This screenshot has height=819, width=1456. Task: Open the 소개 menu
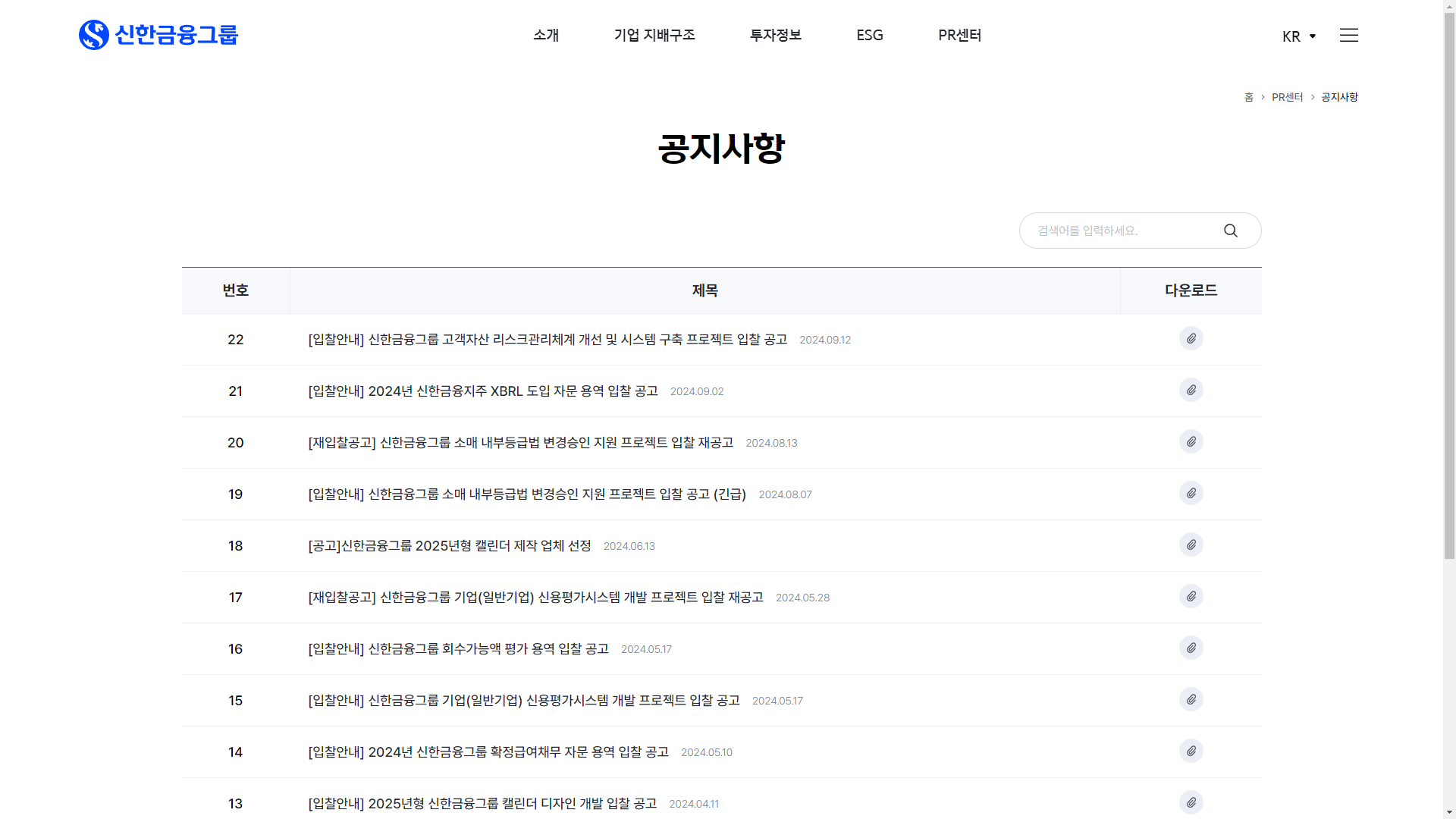[546, 35]
